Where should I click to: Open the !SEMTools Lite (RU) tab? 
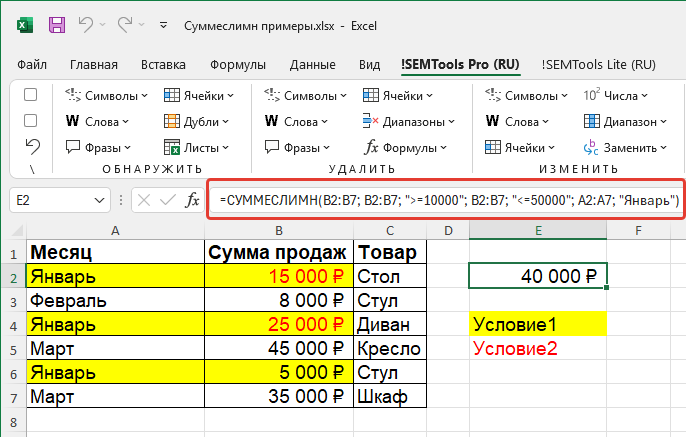[x=598, y=65]
